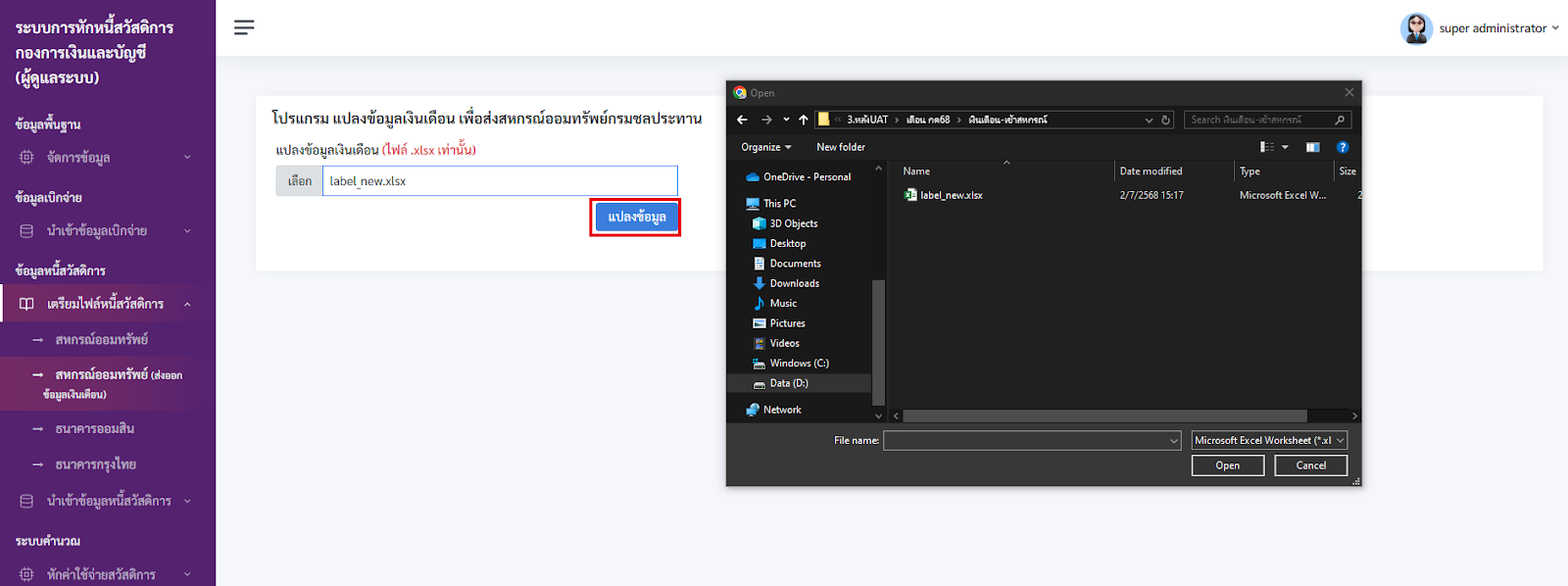Close the Open file dialog

[x=1348, y=92]
